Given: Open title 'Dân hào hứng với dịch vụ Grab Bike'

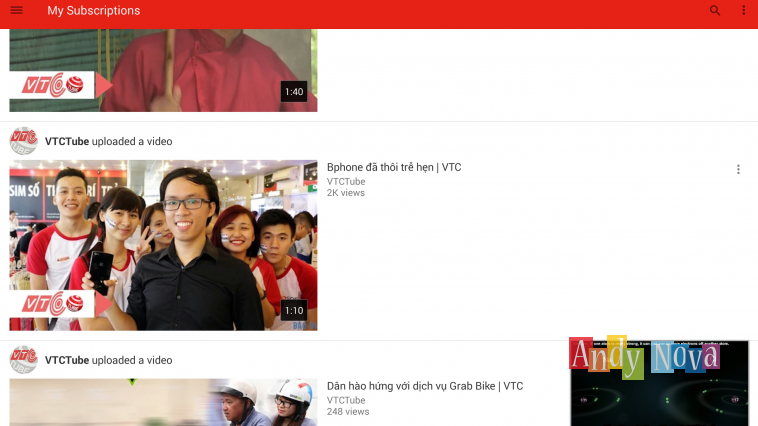Looking at the screenshot, I should click(x=424, y=386).
